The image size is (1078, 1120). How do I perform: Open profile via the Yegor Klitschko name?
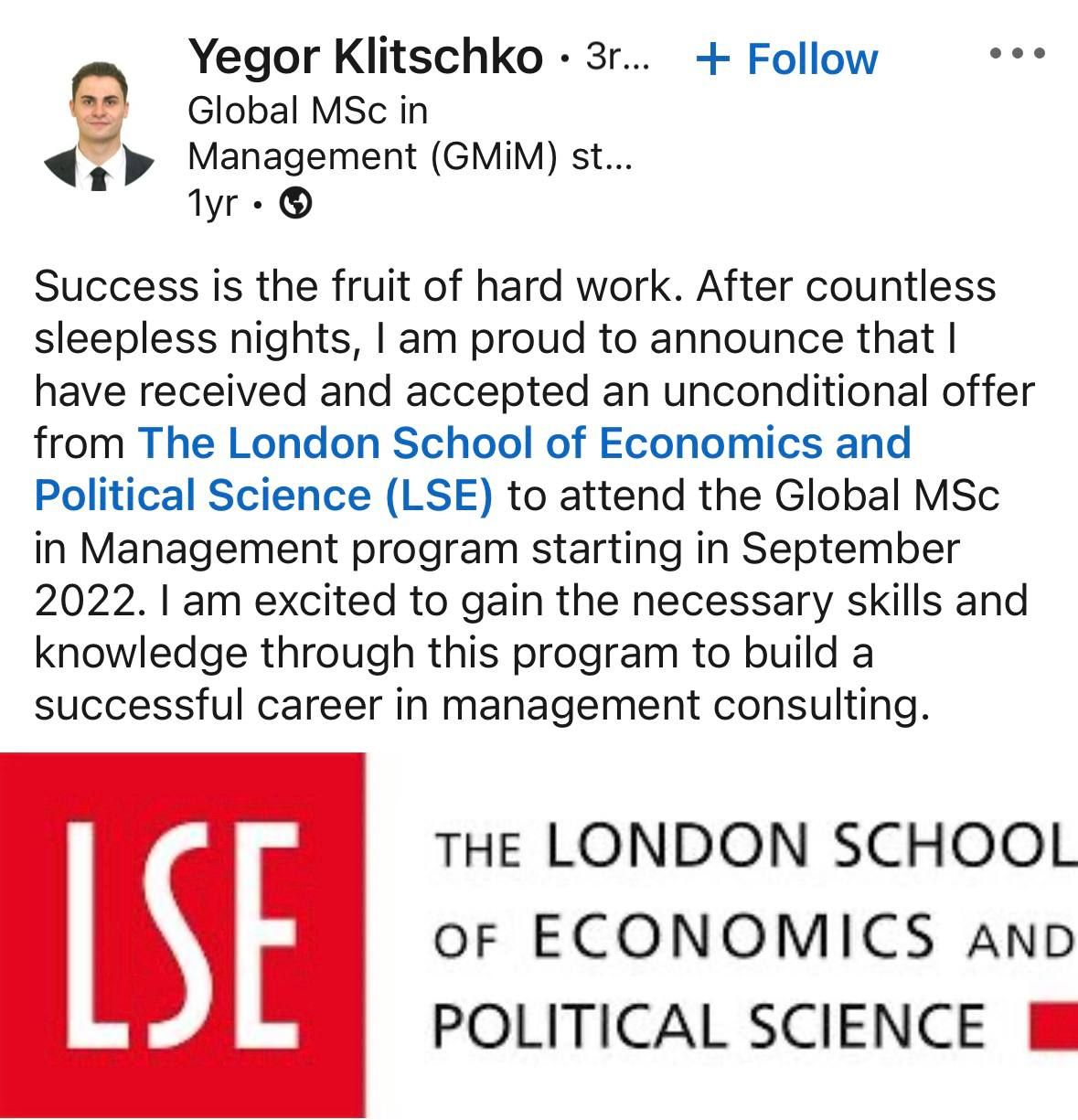click(365, 57)
